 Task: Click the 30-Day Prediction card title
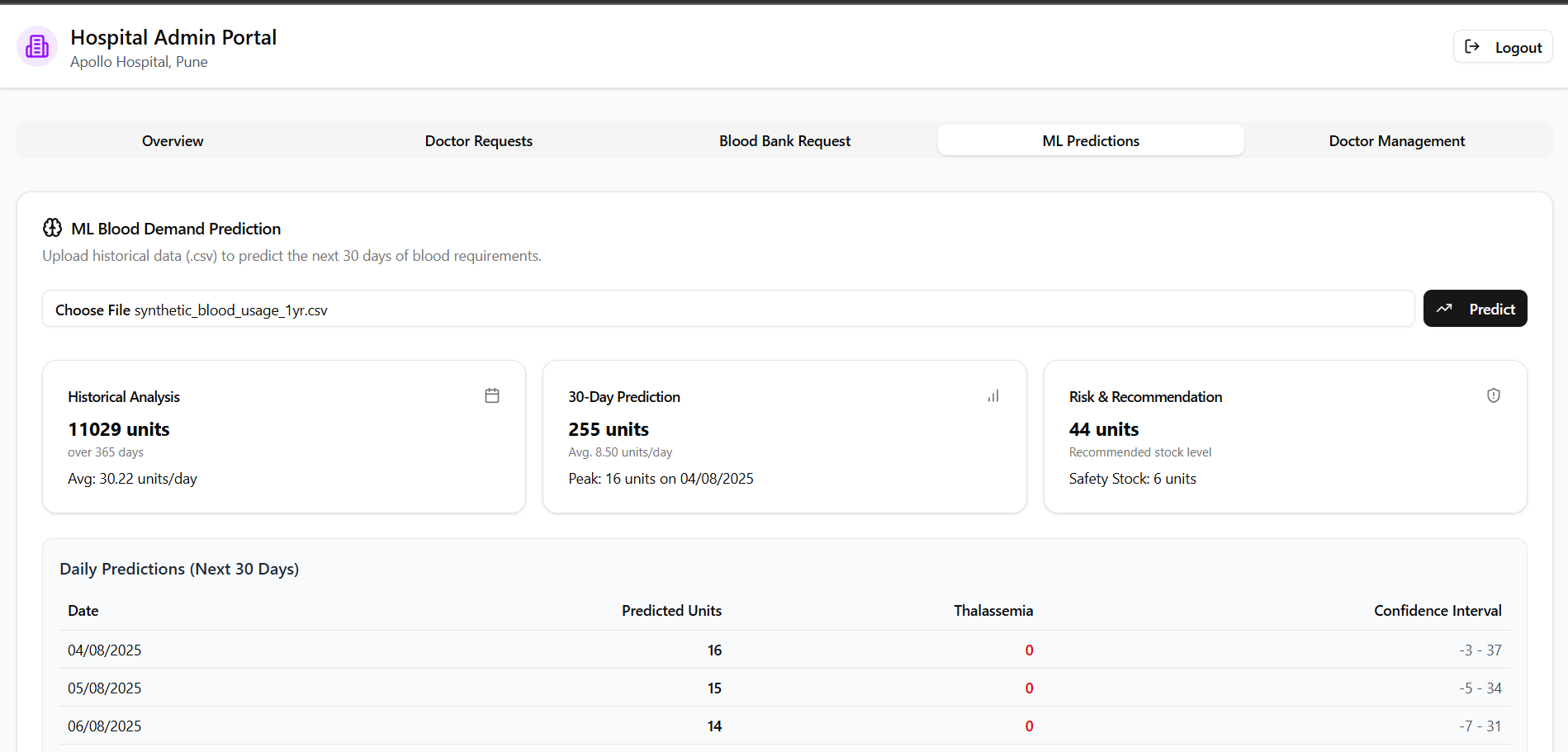(x=624, y=397)
